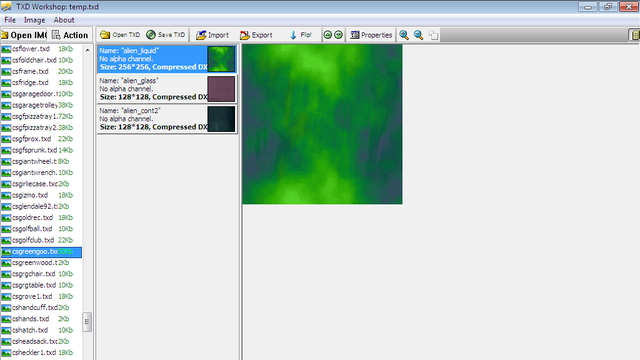This screenshot has height=360, width=640.
Task: Click the reset zoom icon beside magnifiers
Action: coord(433,36)
